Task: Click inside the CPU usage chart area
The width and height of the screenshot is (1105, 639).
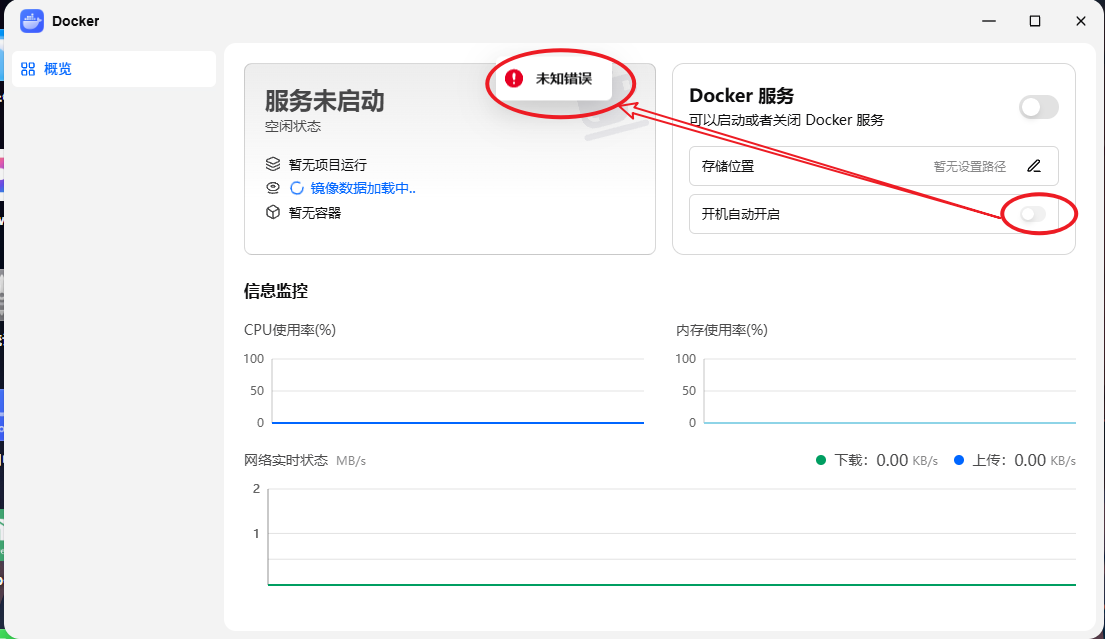Action: [x=457, y=391]
